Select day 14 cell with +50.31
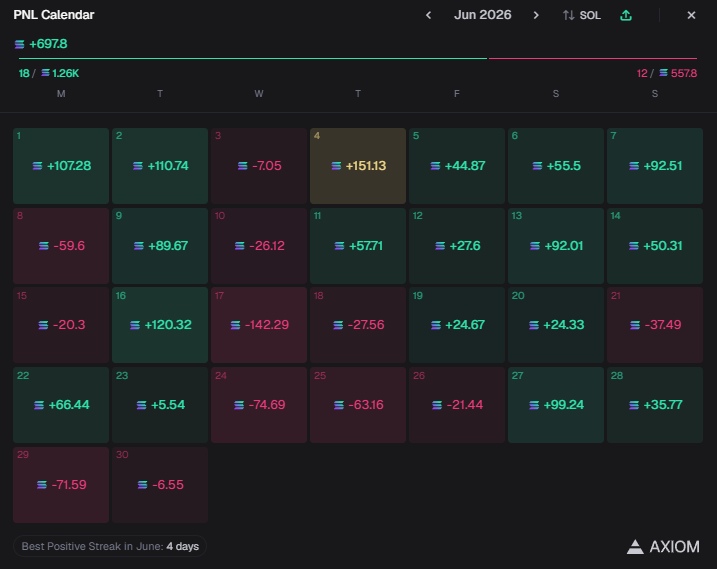717x569 pixels. (655, 246)
